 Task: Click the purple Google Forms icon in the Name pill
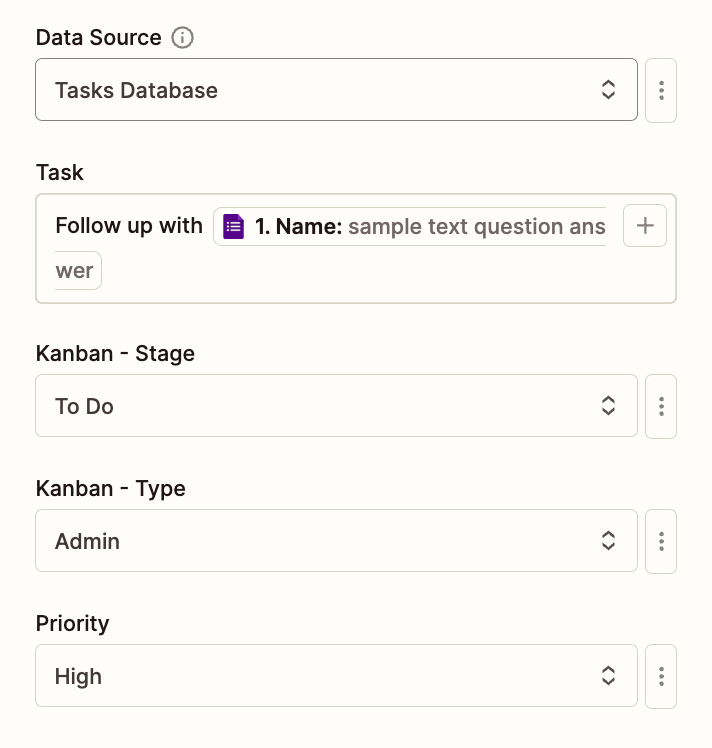click(234, 227)
